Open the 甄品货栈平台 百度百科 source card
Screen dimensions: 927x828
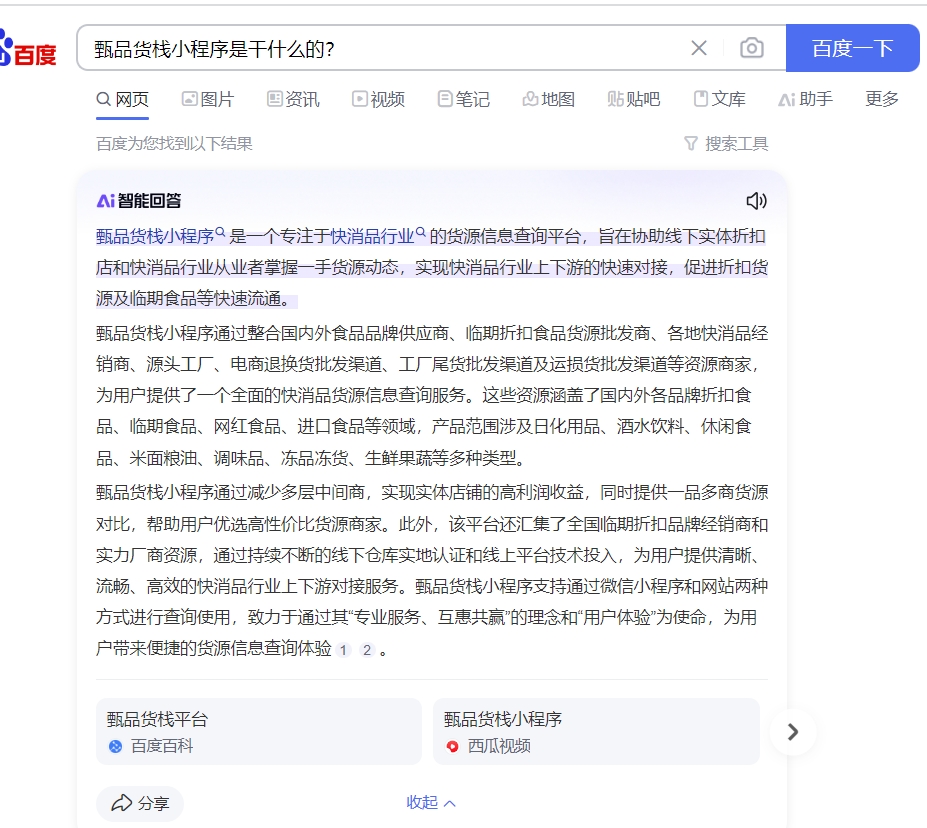pos(259,732)
